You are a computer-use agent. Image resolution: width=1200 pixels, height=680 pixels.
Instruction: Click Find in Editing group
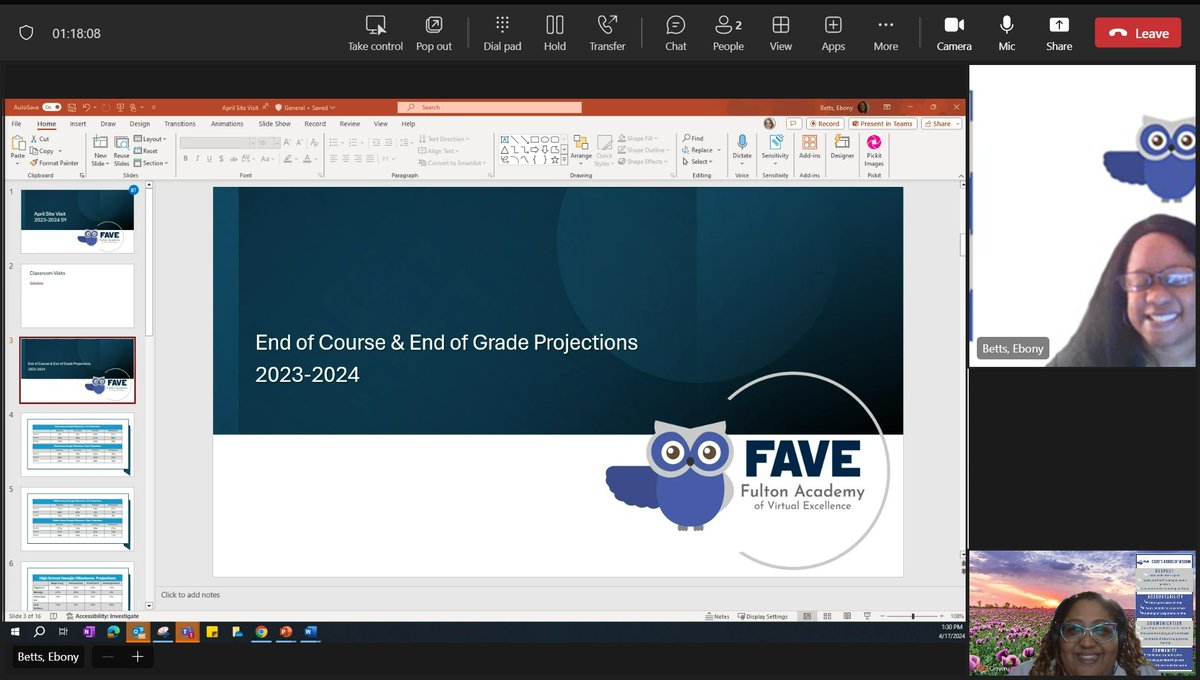[694, 139]
